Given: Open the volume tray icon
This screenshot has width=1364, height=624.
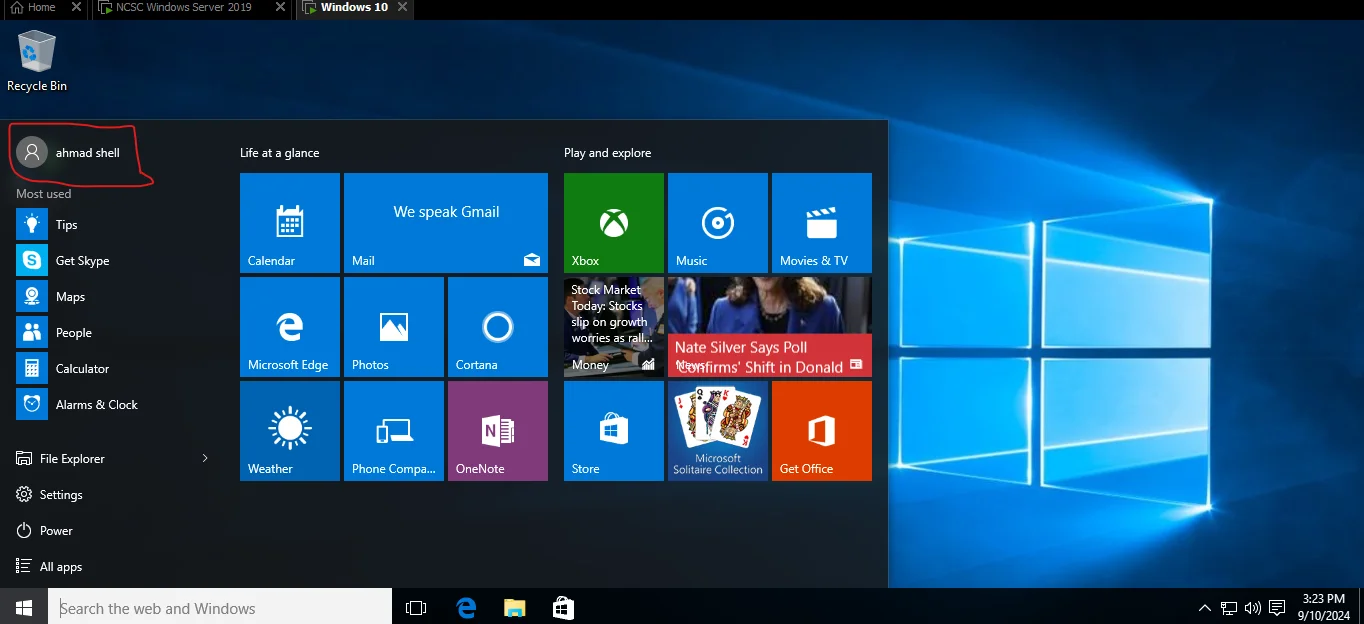Looking at the screenshot, I should pyautogui.click(x=1253, y=607).
